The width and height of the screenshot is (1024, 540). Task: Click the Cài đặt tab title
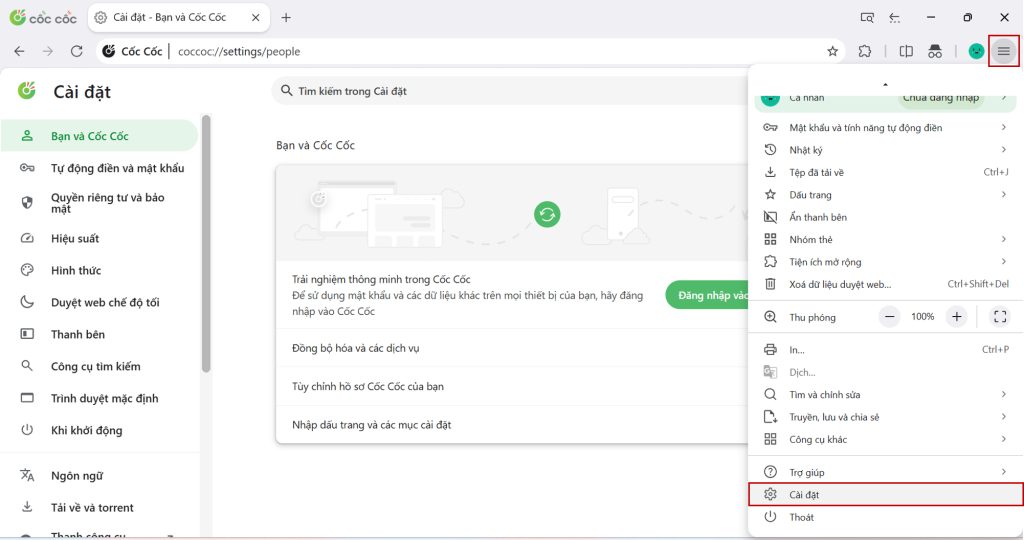[x=170, y=18]
